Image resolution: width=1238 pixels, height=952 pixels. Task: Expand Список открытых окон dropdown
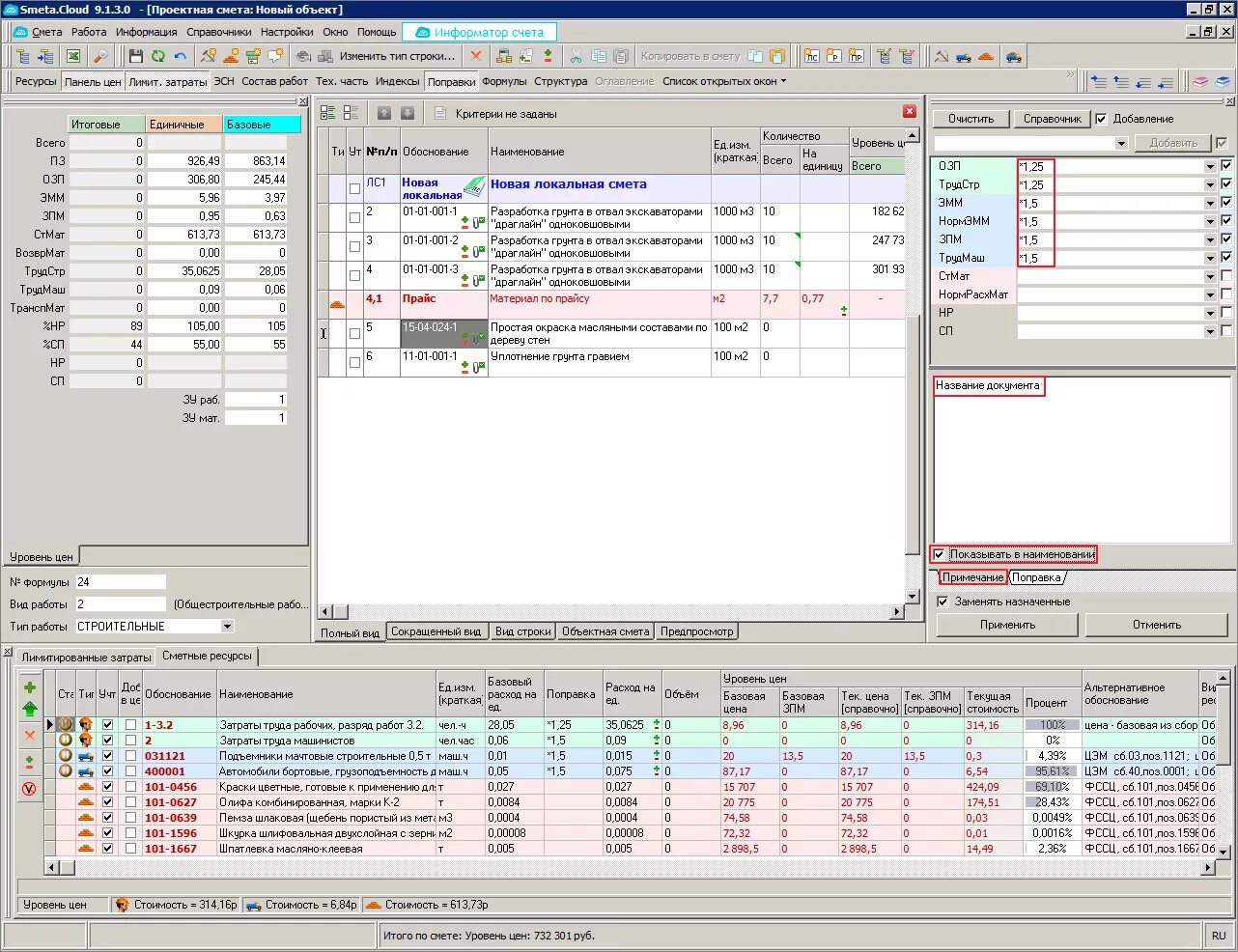point(783,81)
